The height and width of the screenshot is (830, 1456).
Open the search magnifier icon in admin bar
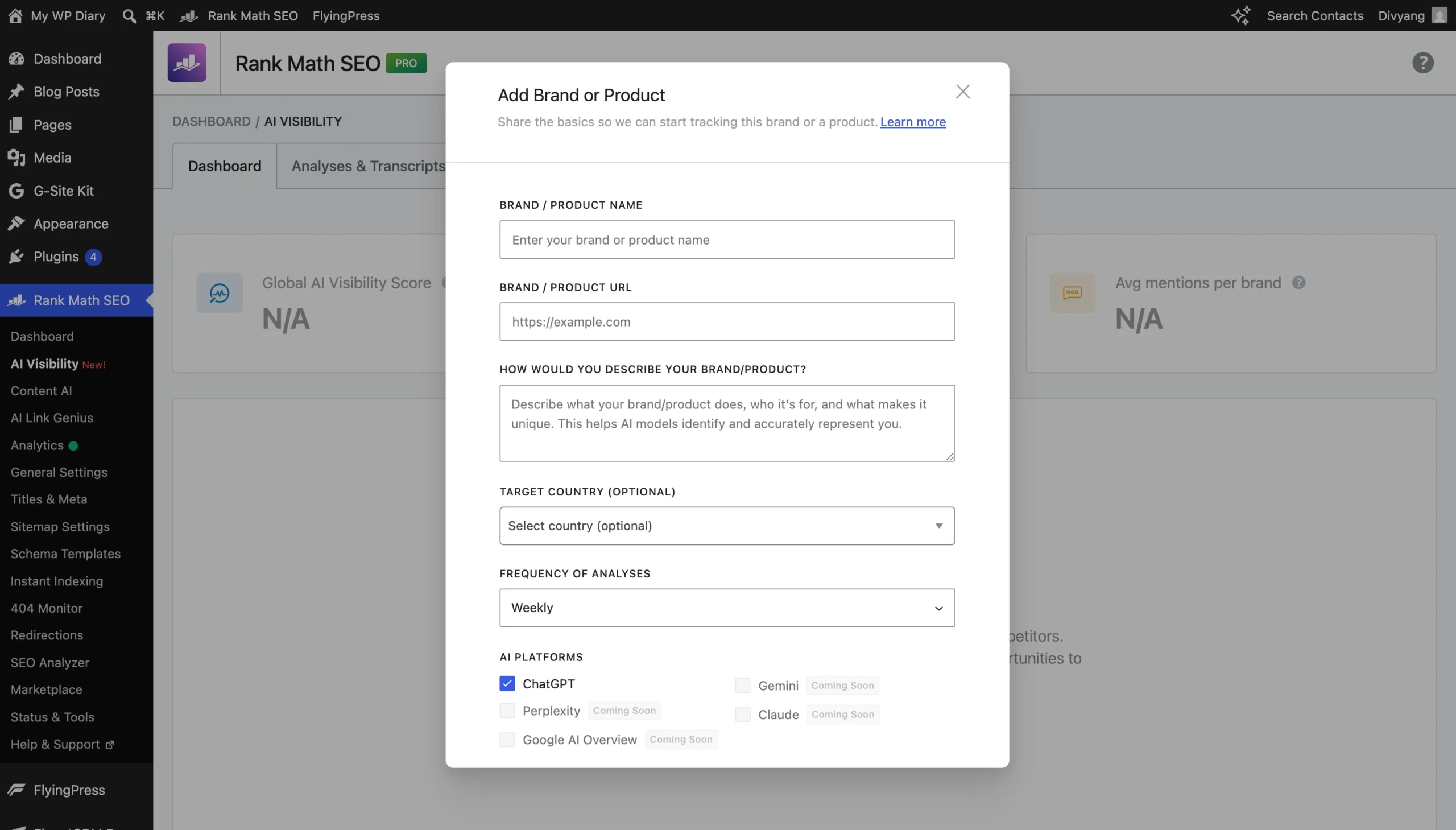[129, 16]
